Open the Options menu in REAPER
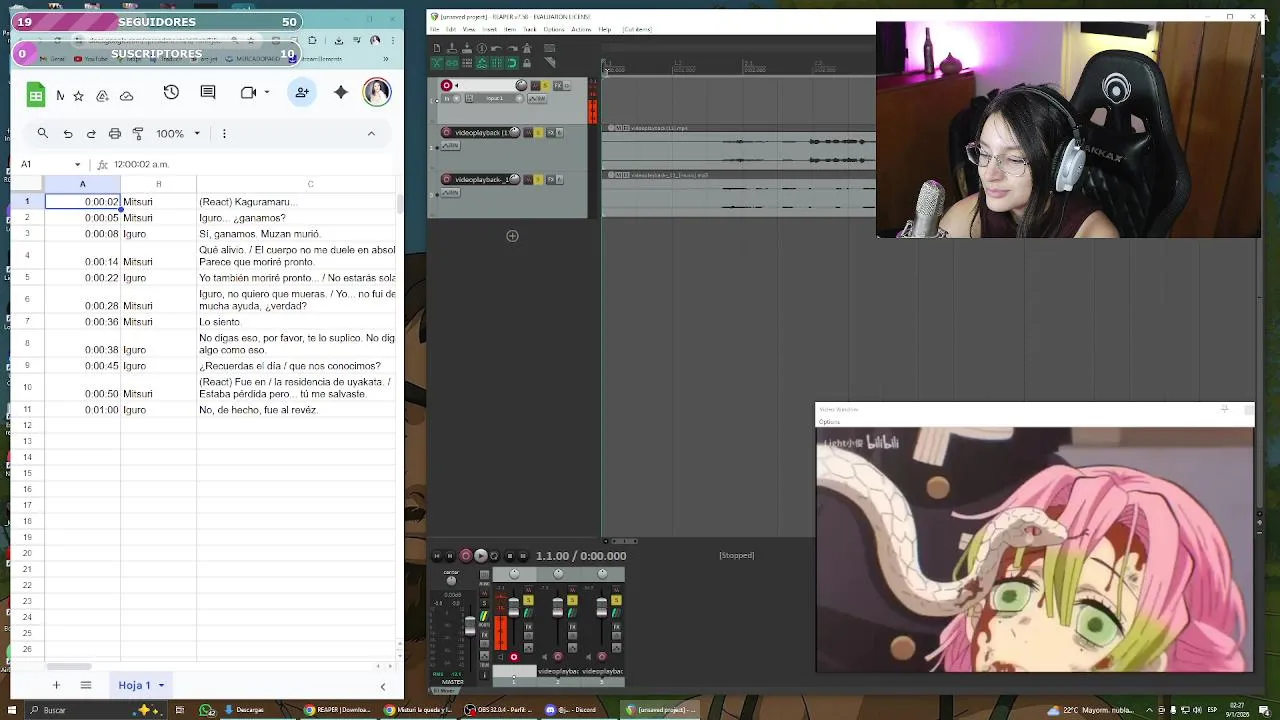 pyautogui.click(x=554, y=29)
